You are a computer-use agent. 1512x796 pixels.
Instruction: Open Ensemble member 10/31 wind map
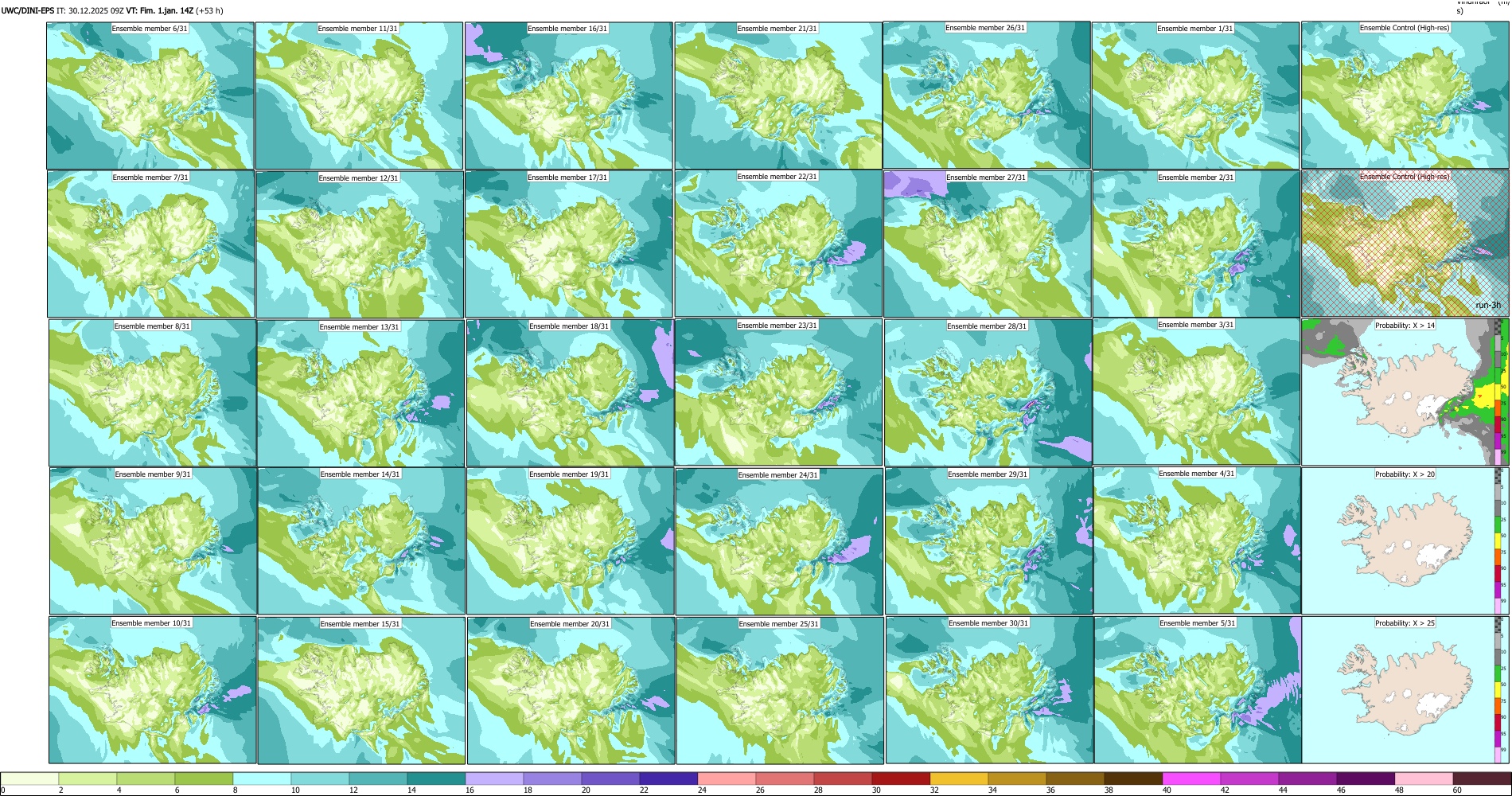153,690
